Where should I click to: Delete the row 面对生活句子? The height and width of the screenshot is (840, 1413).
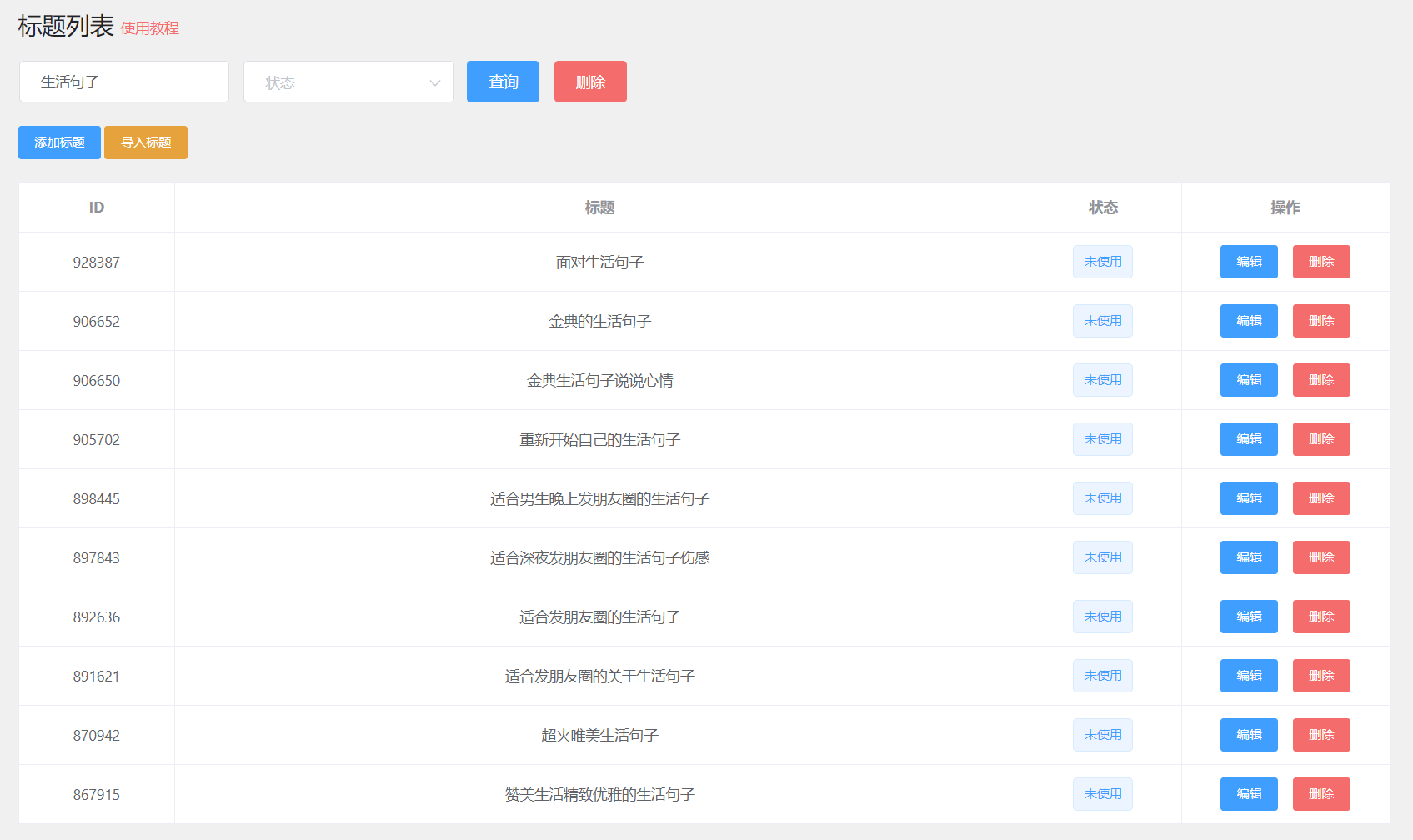(1321, 262)
